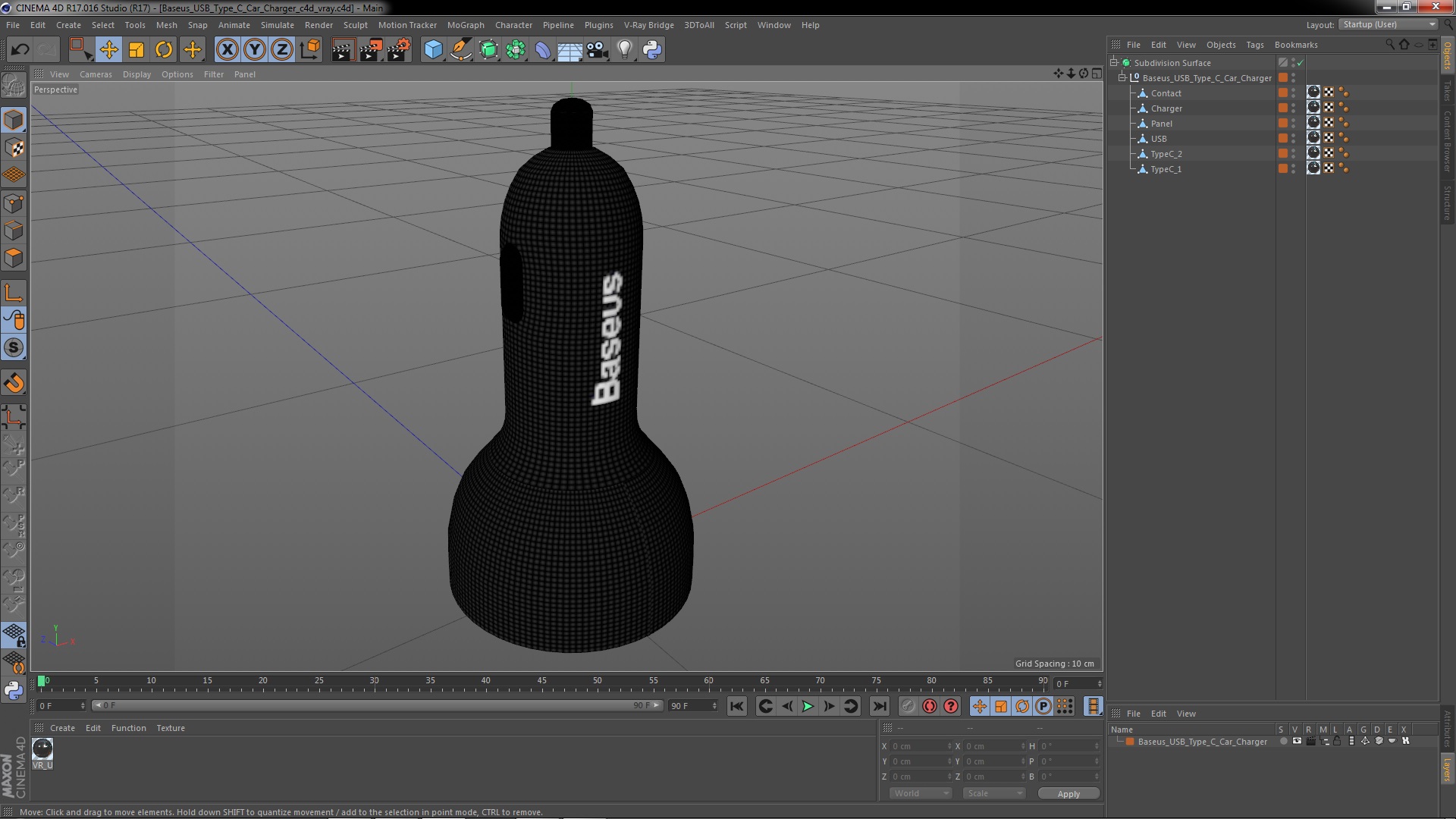
Task: Go to start of animation
Action: click(x=737, y=706)
